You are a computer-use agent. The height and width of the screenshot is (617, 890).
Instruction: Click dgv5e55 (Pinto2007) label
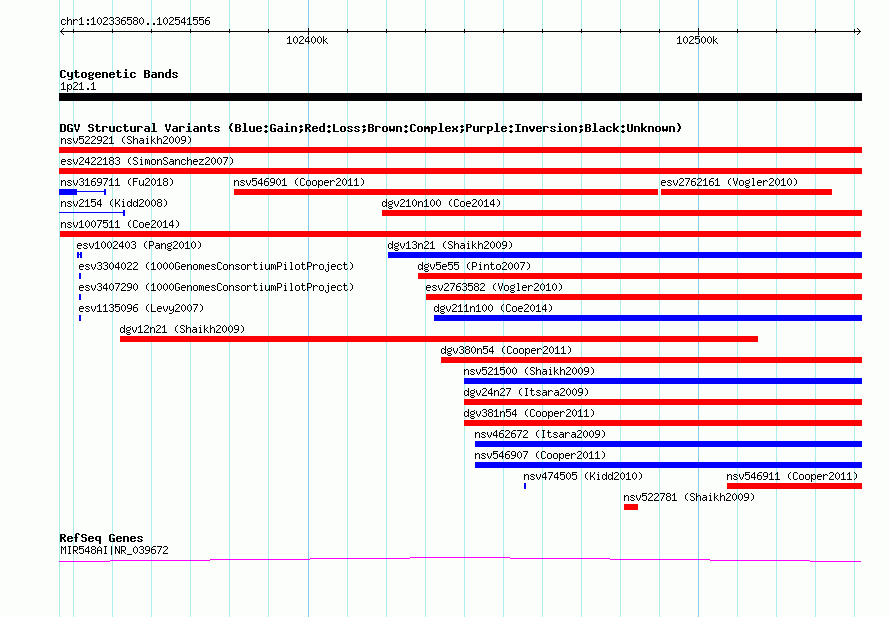(474, 266)
